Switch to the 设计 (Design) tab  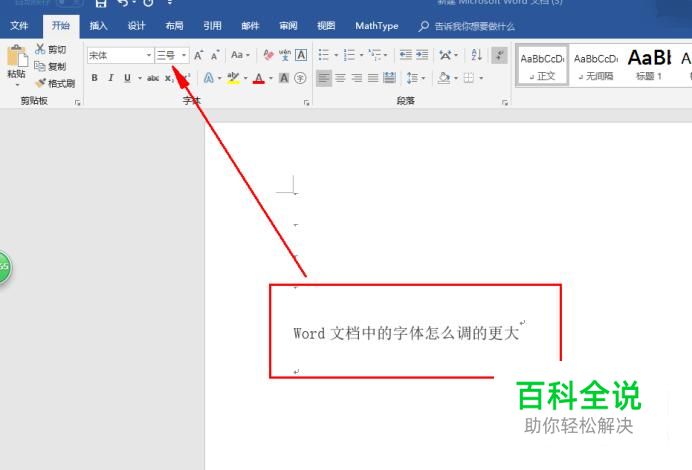(x=136, y=26)
